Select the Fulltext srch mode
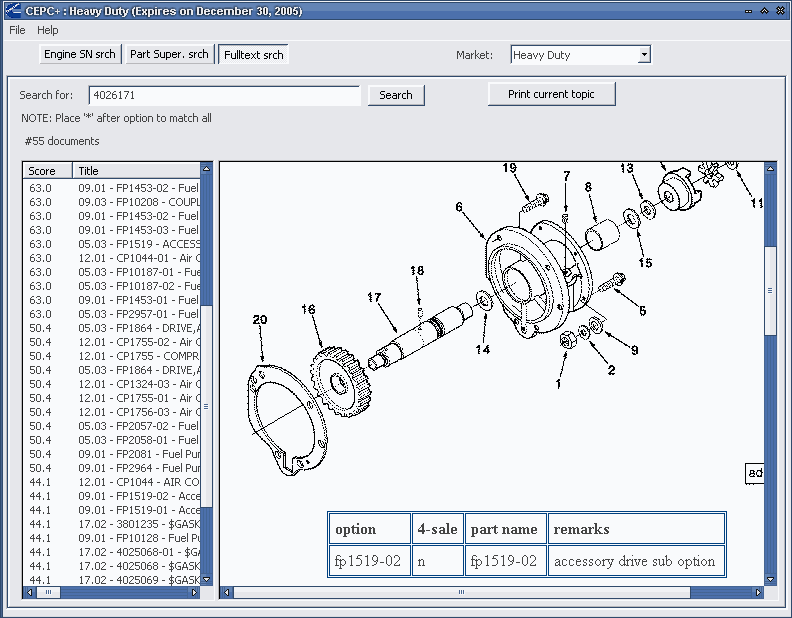The width and height of the screenshot is (792, 618). coord(253,54)
